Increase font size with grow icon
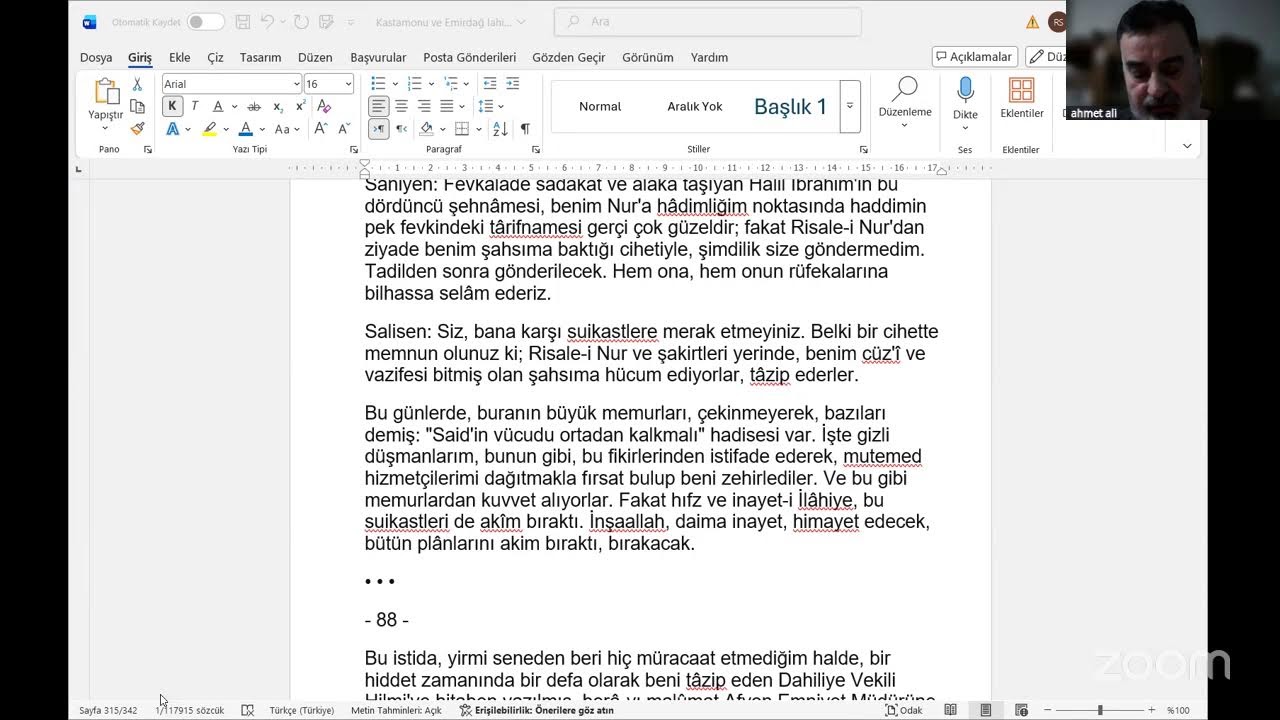The width and height of the screenshot is (1280, 720). (x=320, y=129)
